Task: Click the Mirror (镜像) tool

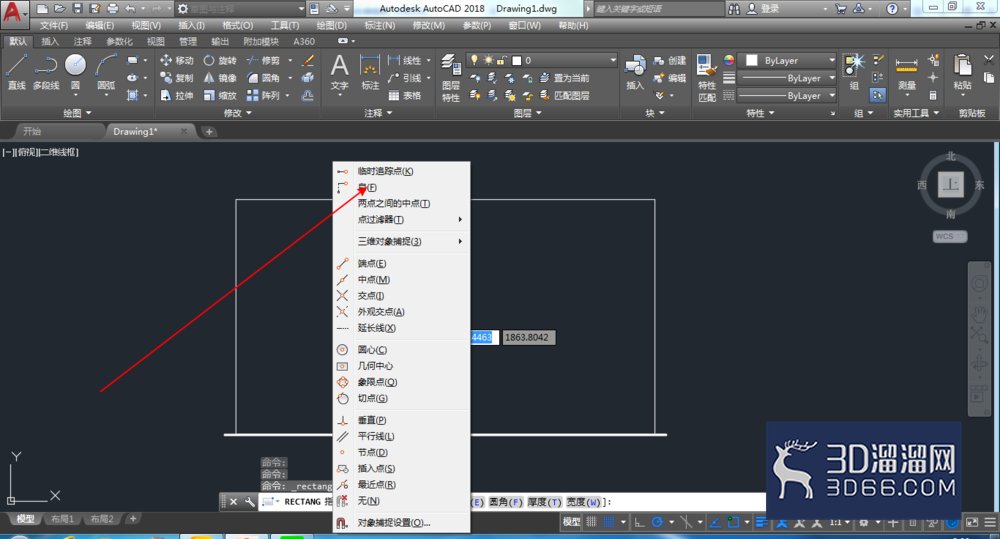Action: pyautogui.click(x=220, y=78)
